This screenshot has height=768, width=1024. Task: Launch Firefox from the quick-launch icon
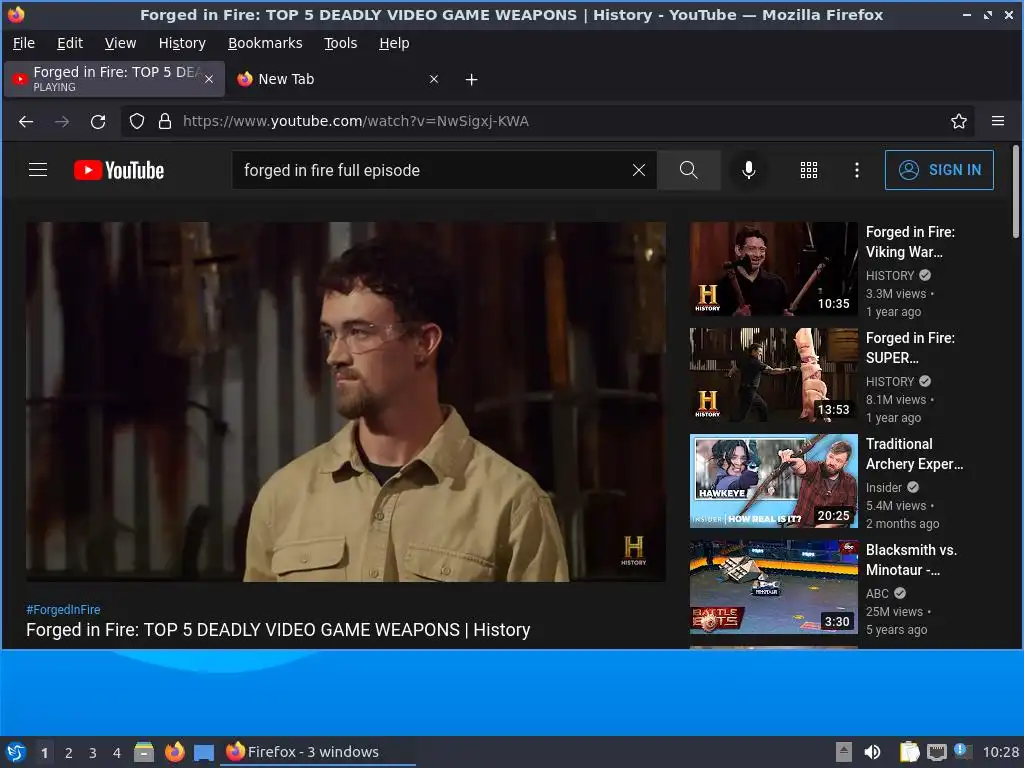point(174,752)
